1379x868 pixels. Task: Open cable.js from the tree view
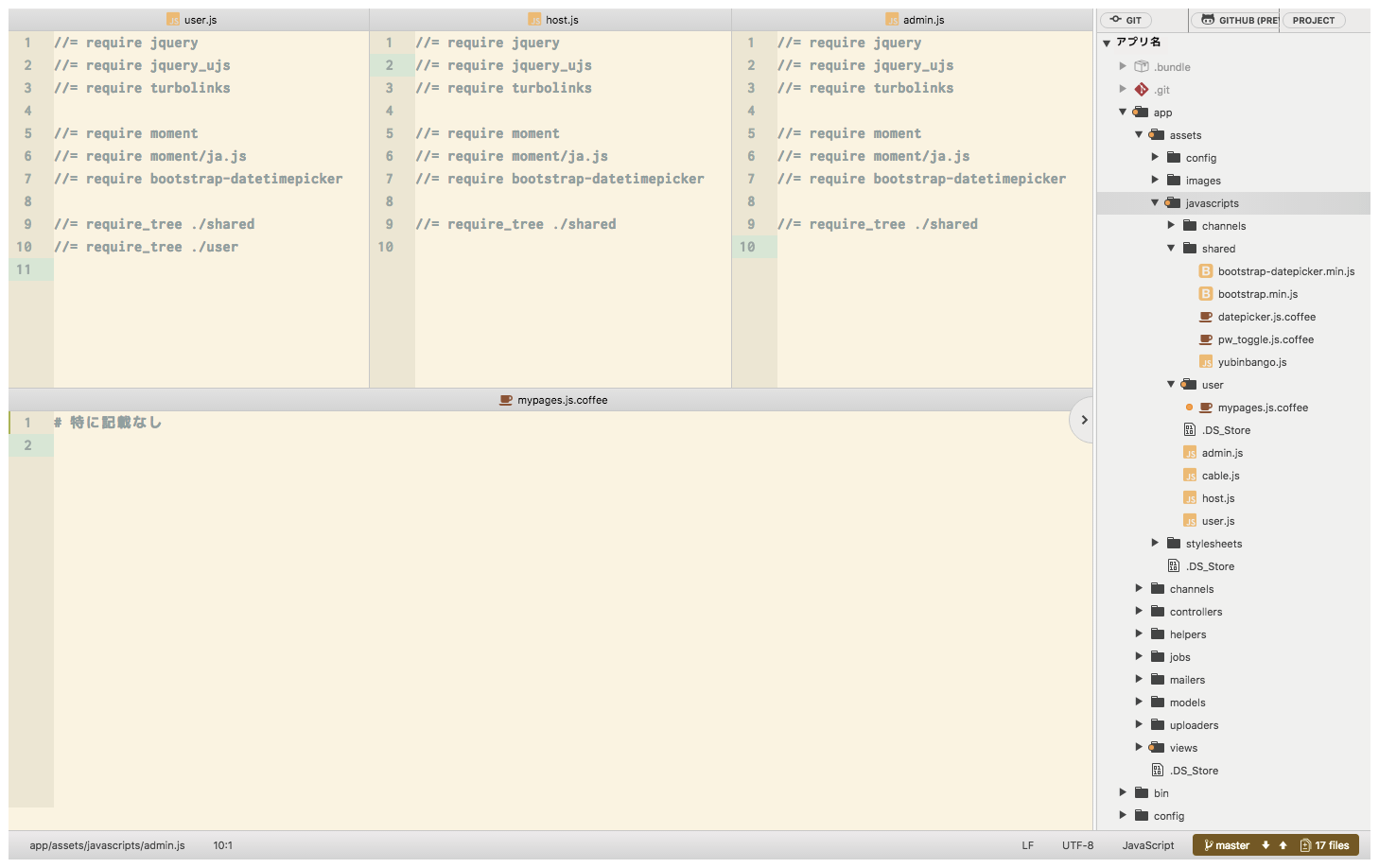tap(1219, 475)
